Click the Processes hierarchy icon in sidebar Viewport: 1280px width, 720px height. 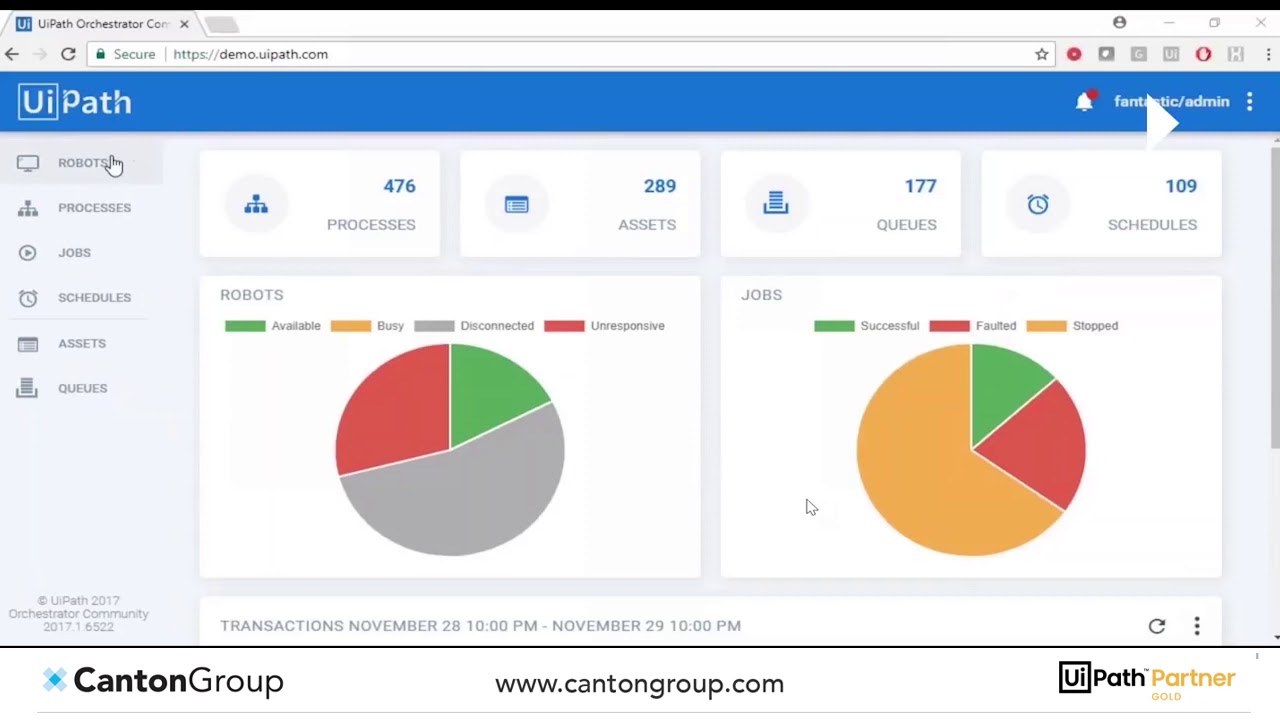[x=27, y=208]
